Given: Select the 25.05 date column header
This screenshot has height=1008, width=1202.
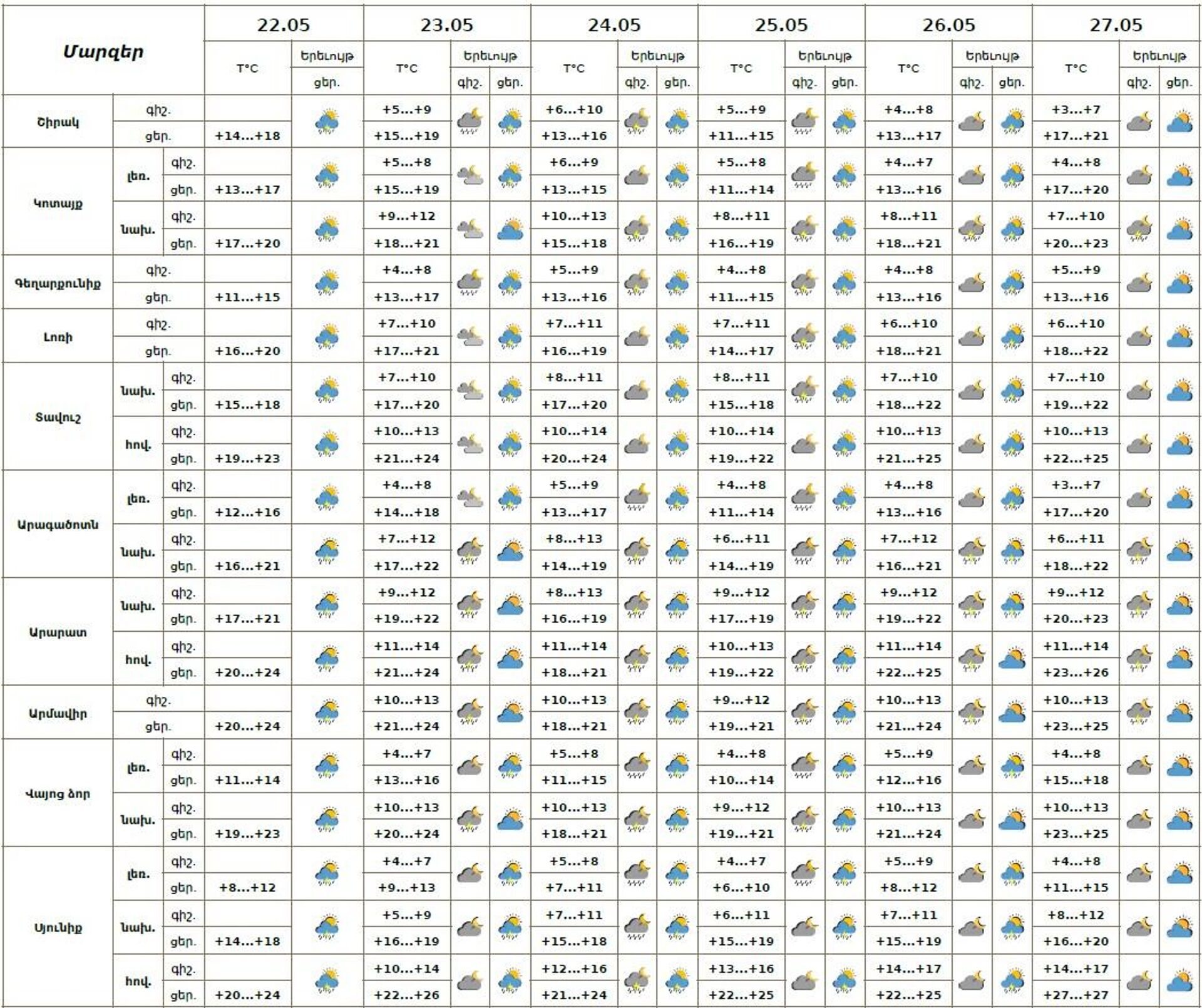Looking at the screenshot, I should pos(781,25).
